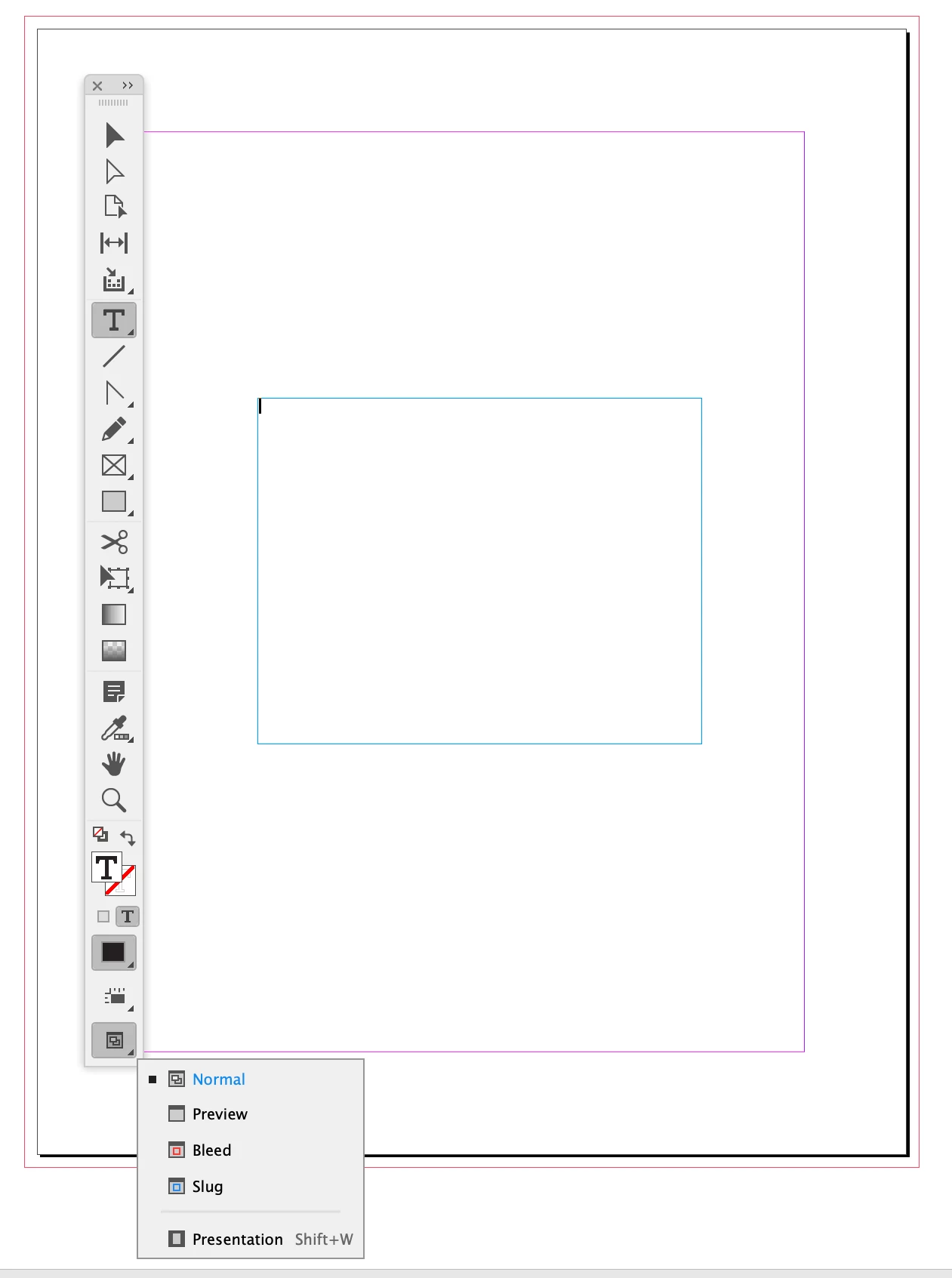The width and height of the screenshot is (952, 1278).
Task: Choose Preview screen mode
Action: click(x=251, y=1114)
